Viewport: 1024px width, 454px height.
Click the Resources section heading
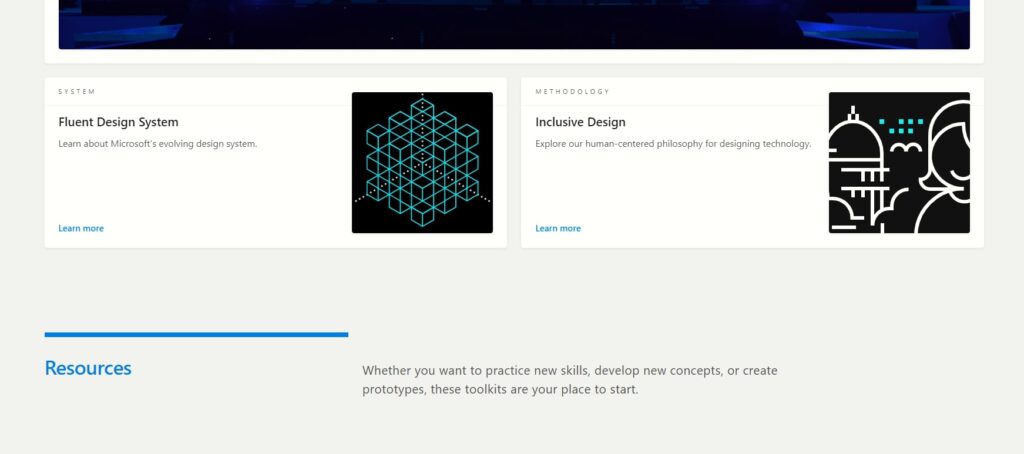(88, 368)
